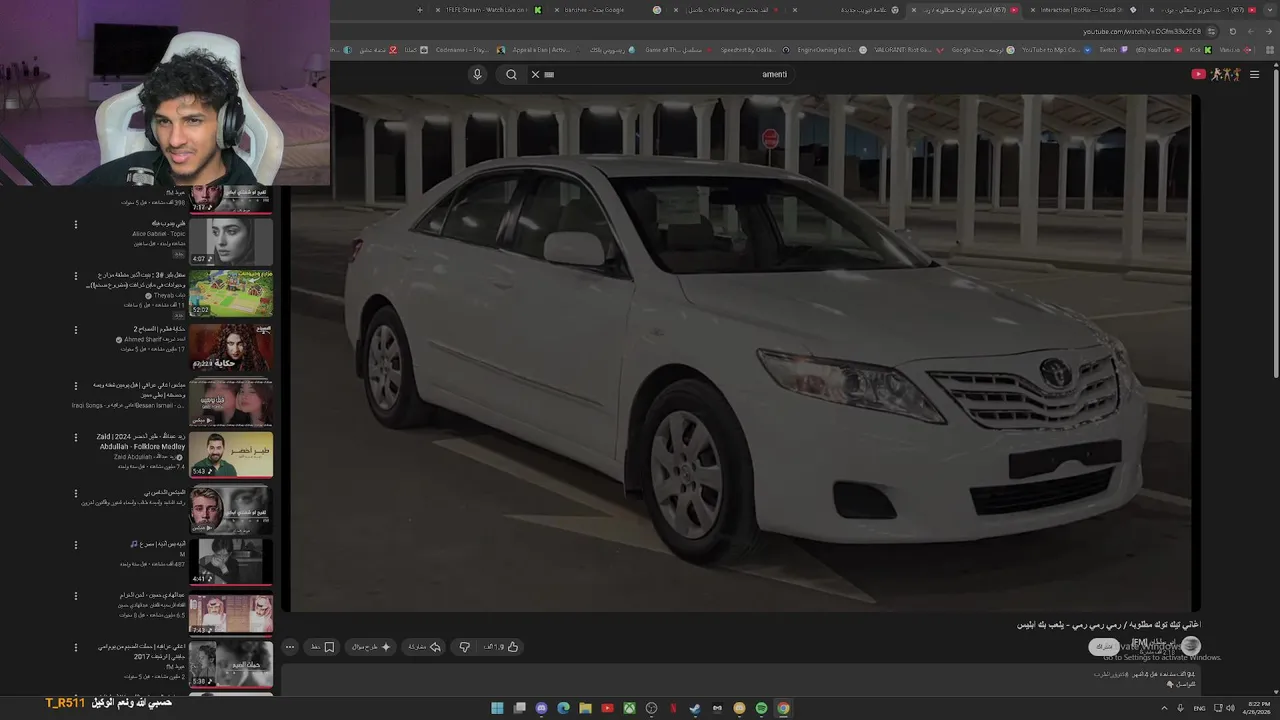Viewport: 1280px width, 720px height.
Task: Open options menu for 4:41 video row
Action: click(x=76, y=545)
